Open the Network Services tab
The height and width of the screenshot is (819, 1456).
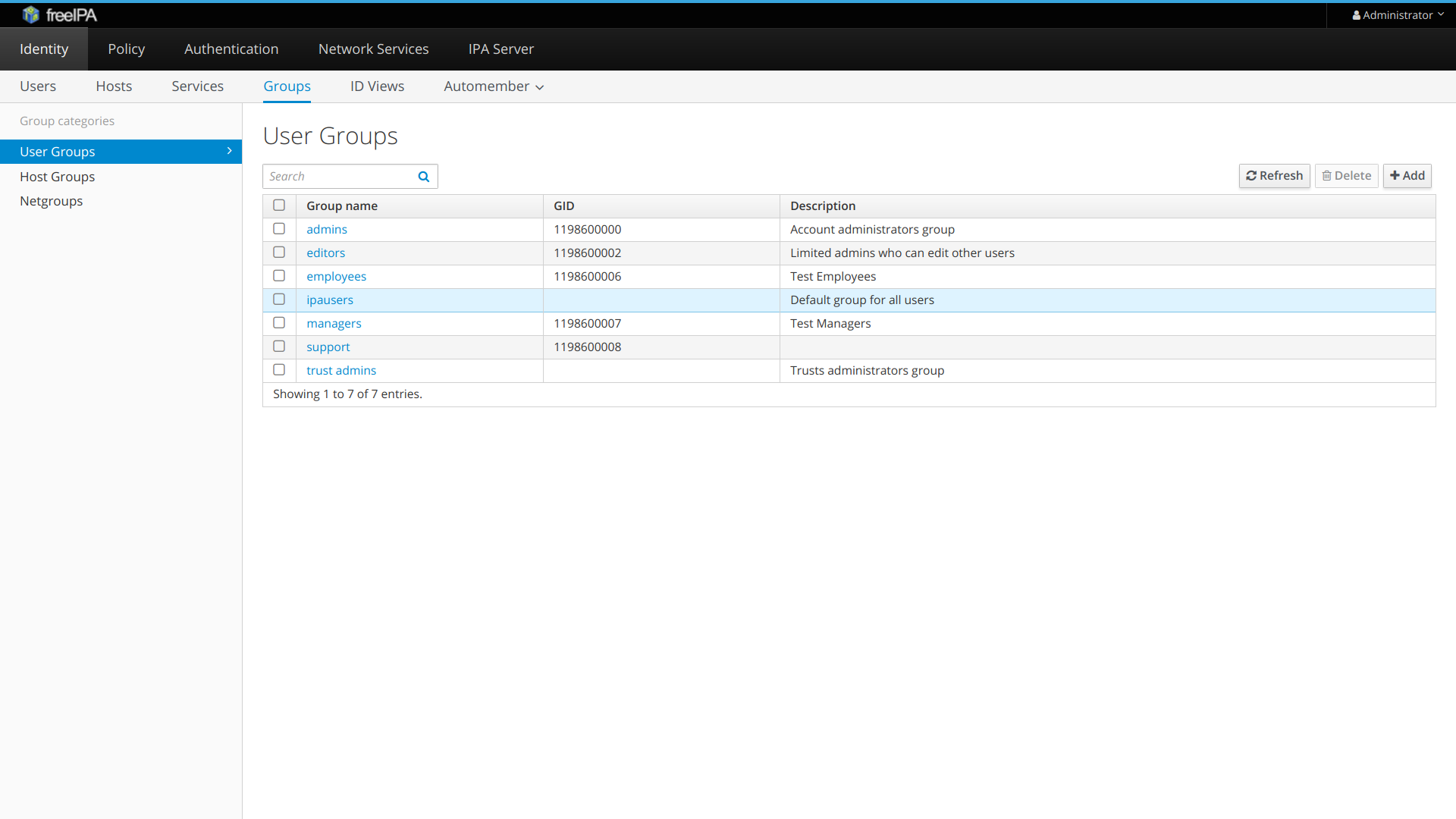(373, 49)
